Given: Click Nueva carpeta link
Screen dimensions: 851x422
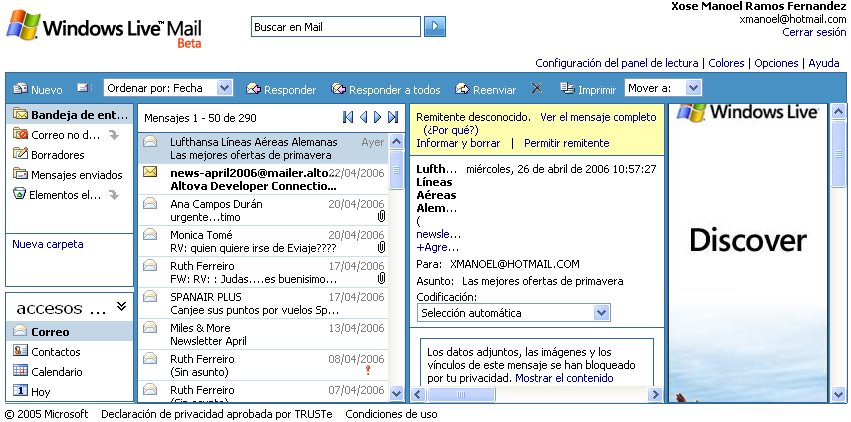Looking at the screenshot, I should tap(48, 244).
